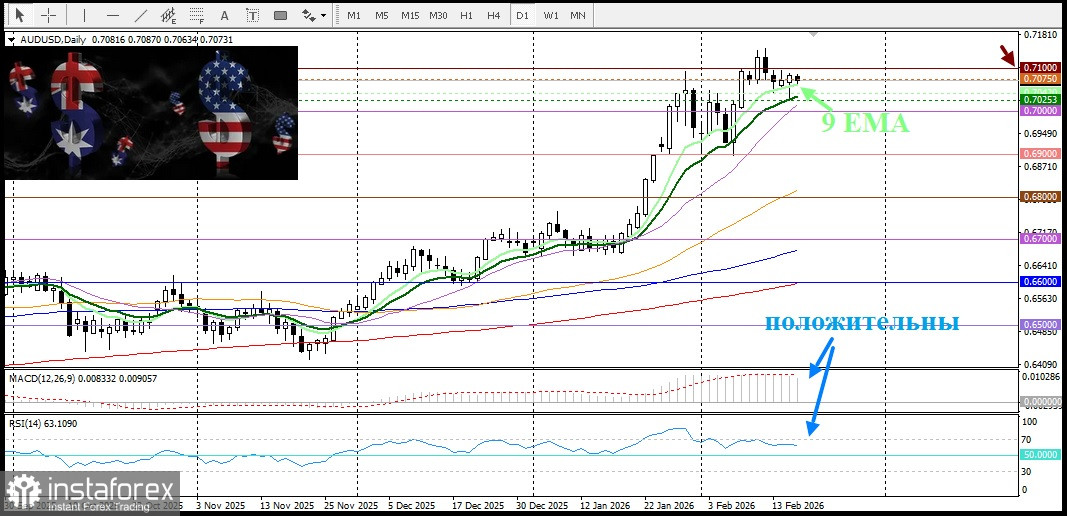
Task: Click the 5 Dec 2025 date label
Action: tap(412, 506)
